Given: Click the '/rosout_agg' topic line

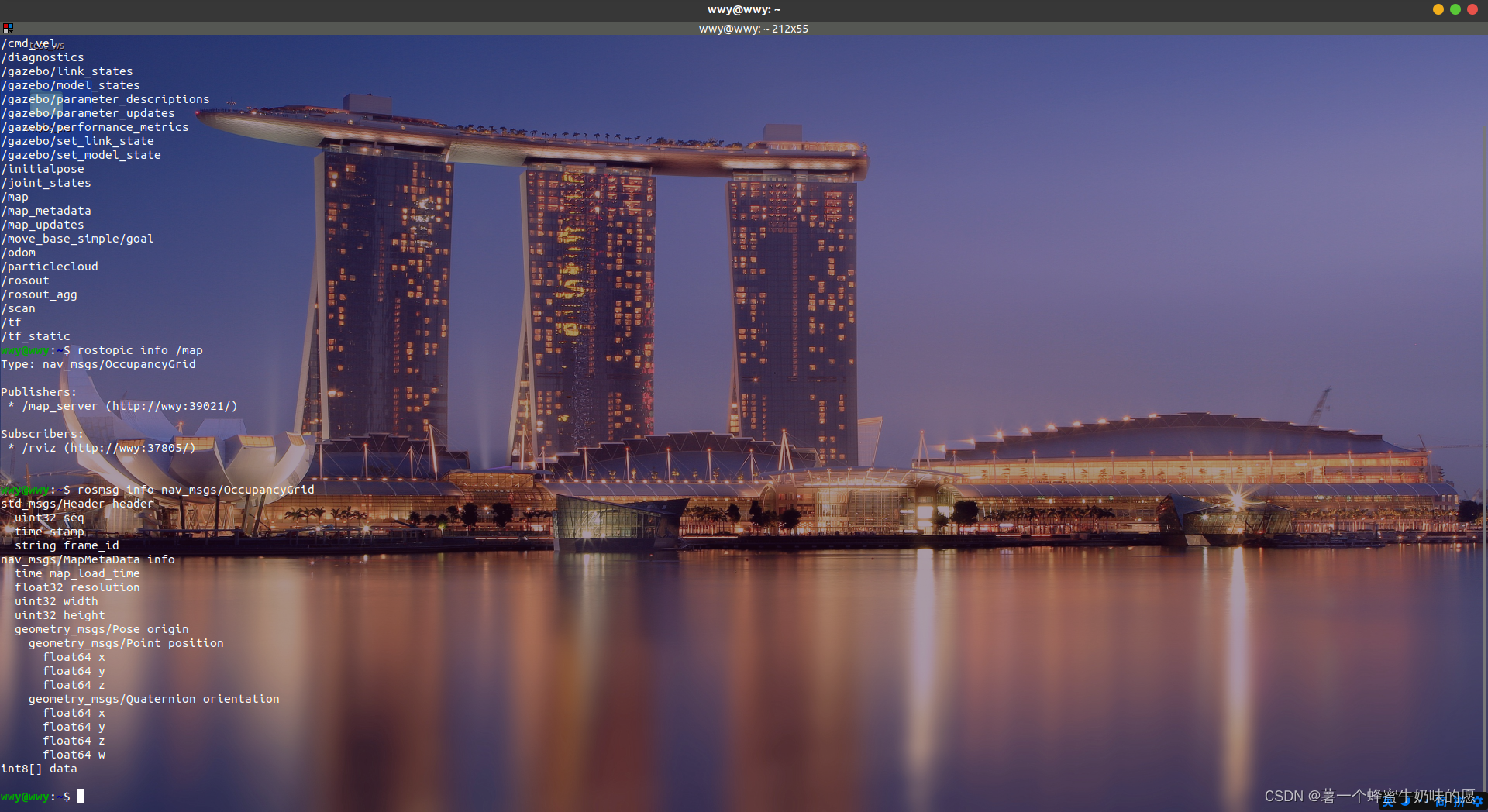Looking at the screenshot, I should [x=40, y=294].
